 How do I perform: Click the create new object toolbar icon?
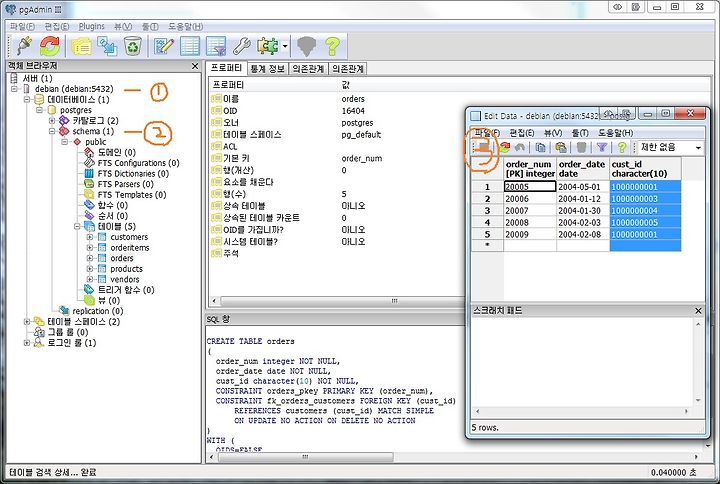click(x=107, y=46)
